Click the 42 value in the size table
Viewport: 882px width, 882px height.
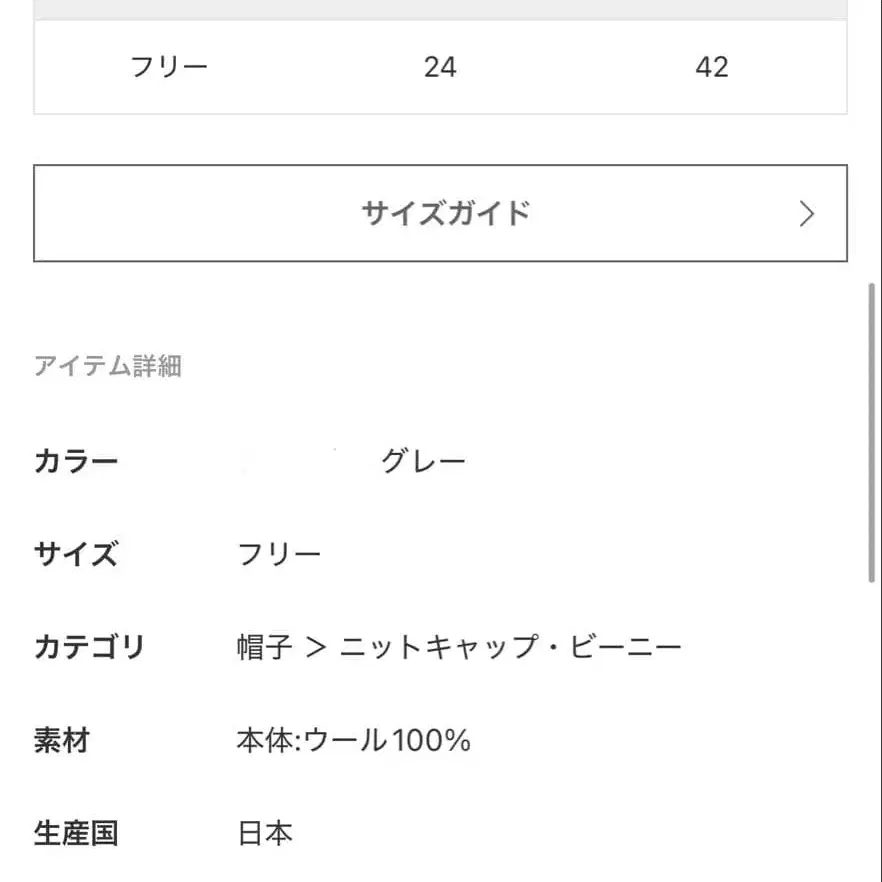(711, 67)
